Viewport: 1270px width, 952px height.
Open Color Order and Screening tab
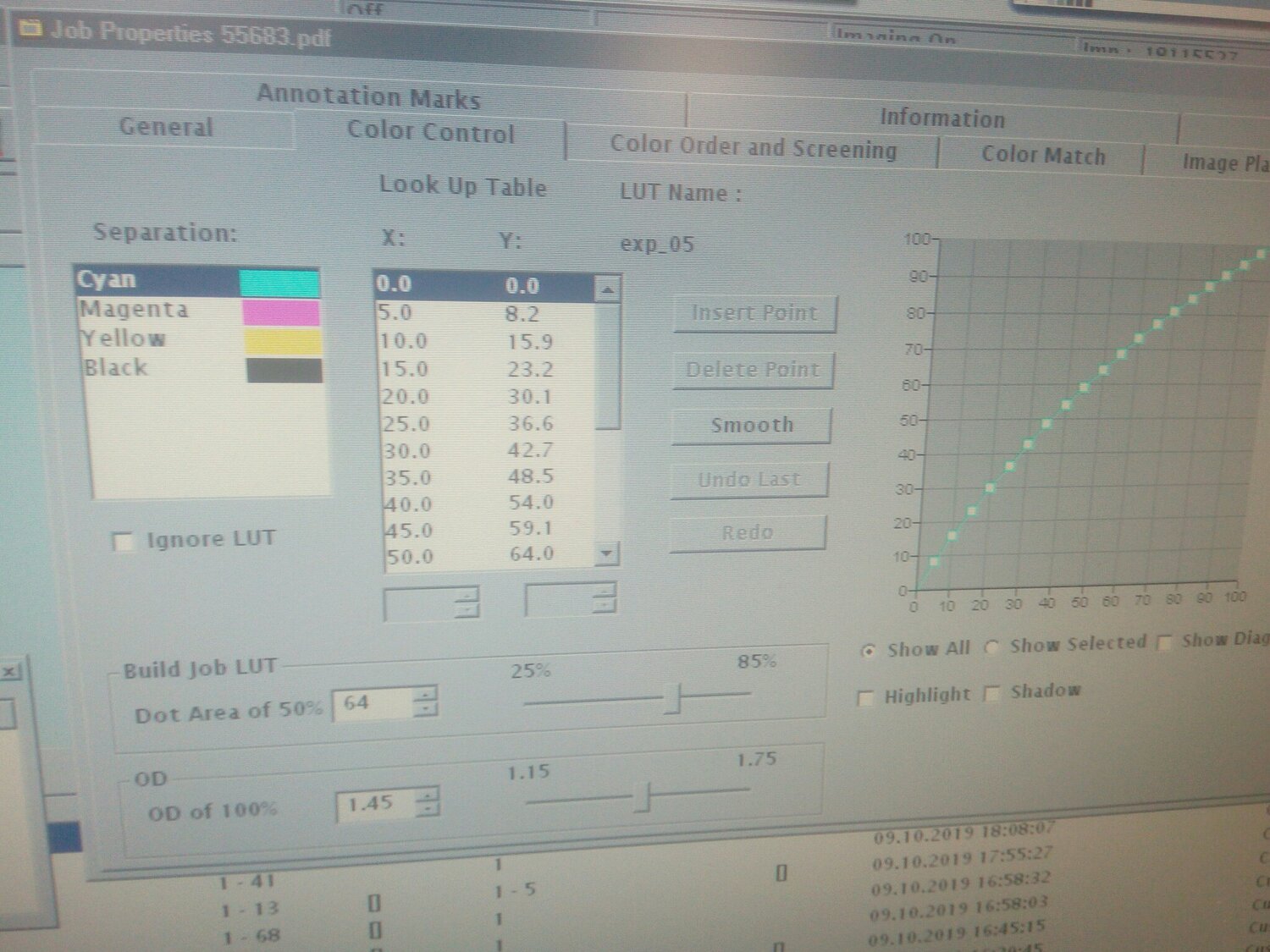[753, 147]
